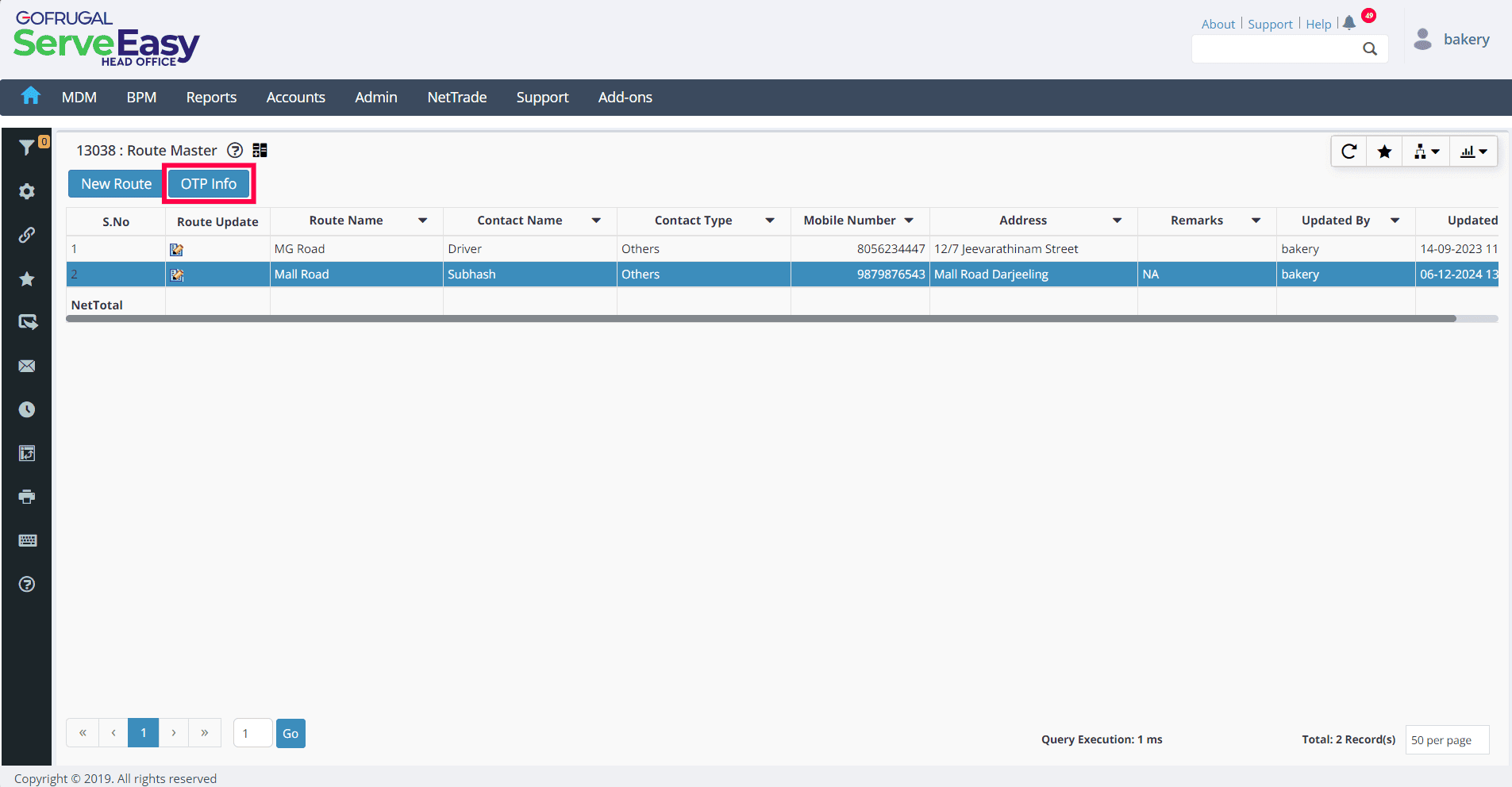The image size is (1512, 787).
Task: Click the ServeEasy Head Office logo
Action: click(x=106, y=39)
